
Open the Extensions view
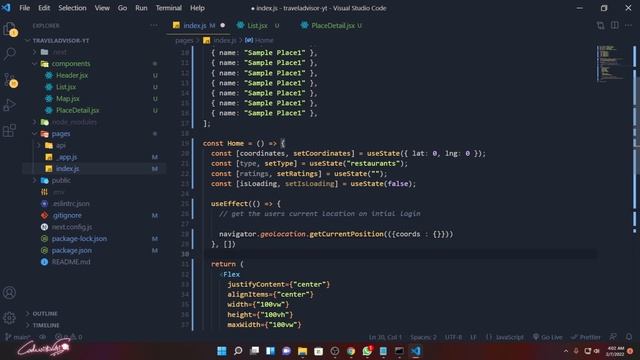pyautogui.click(x=9, y=131)
